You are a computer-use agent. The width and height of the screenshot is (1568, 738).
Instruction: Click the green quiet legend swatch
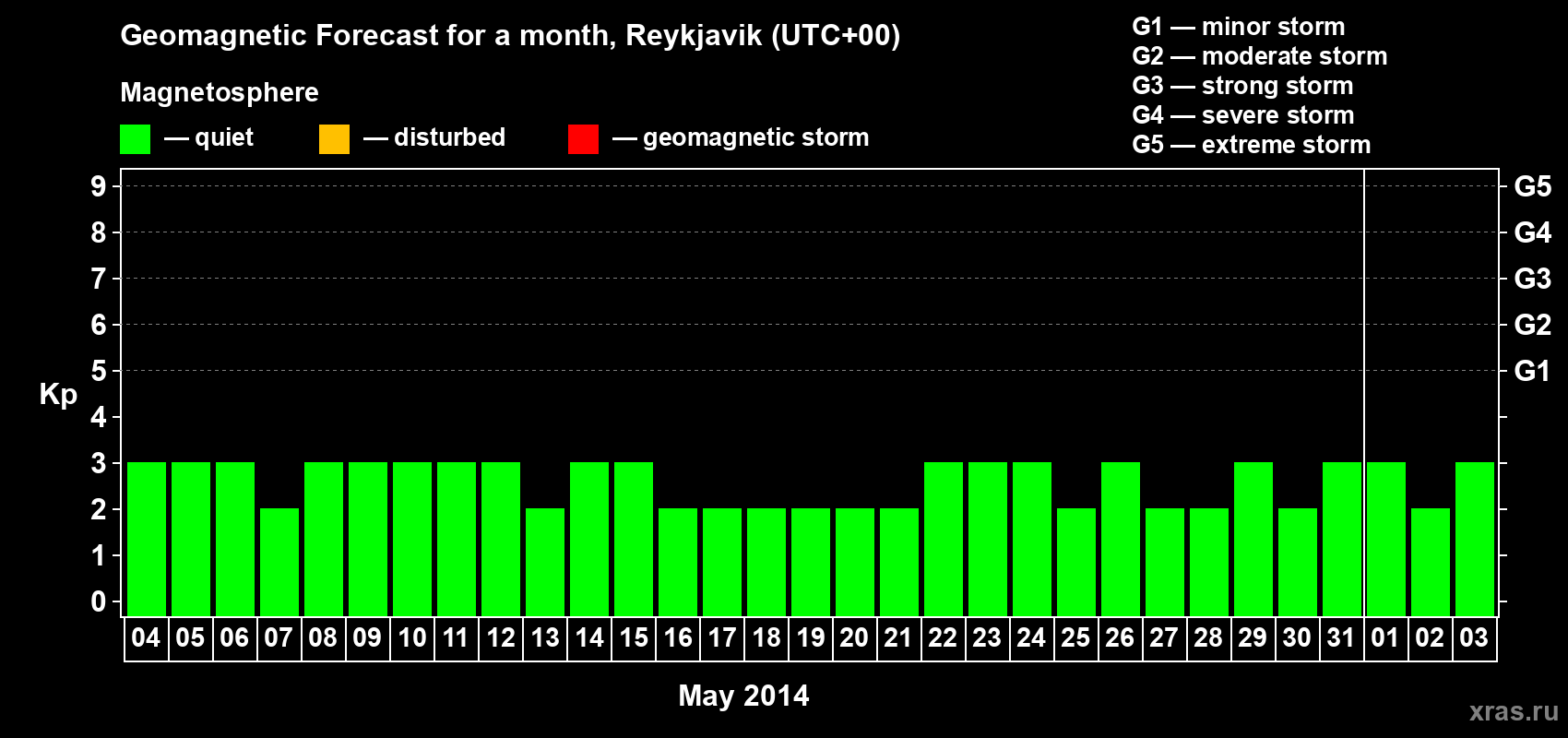(135, 139)
